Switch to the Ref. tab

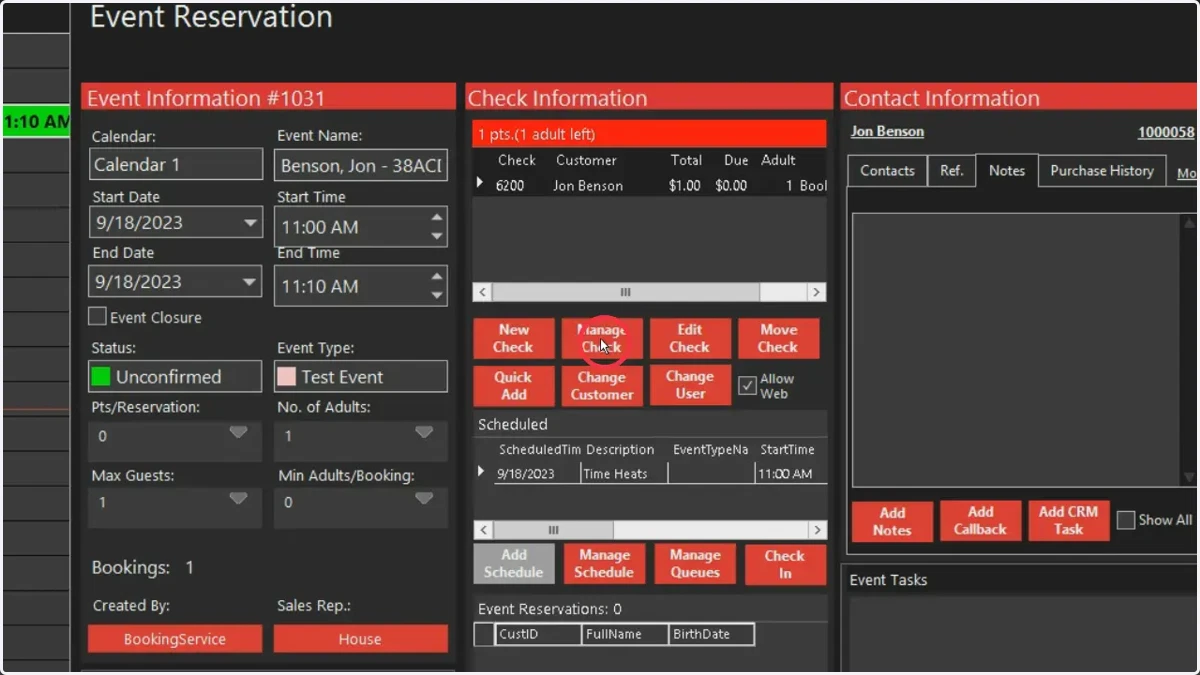coord(952,171)
